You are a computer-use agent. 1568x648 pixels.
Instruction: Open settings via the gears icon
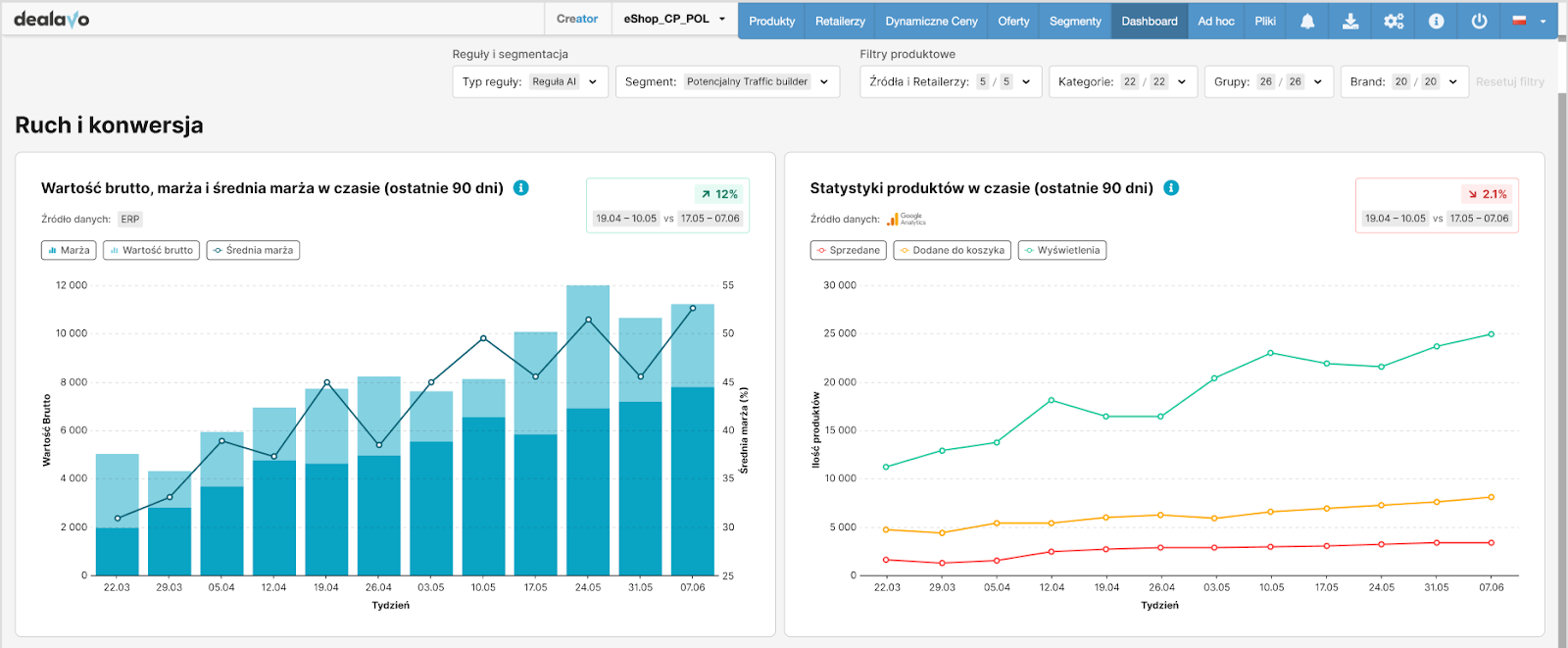1394,21
